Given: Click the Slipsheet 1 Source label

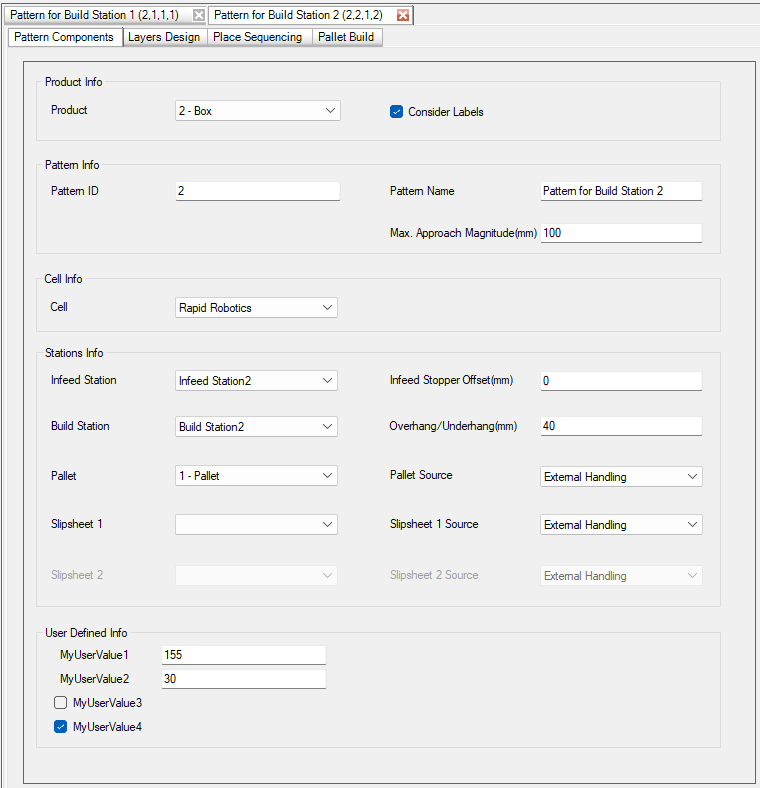Looking at the screenshot, I should [x=434, y=524].
